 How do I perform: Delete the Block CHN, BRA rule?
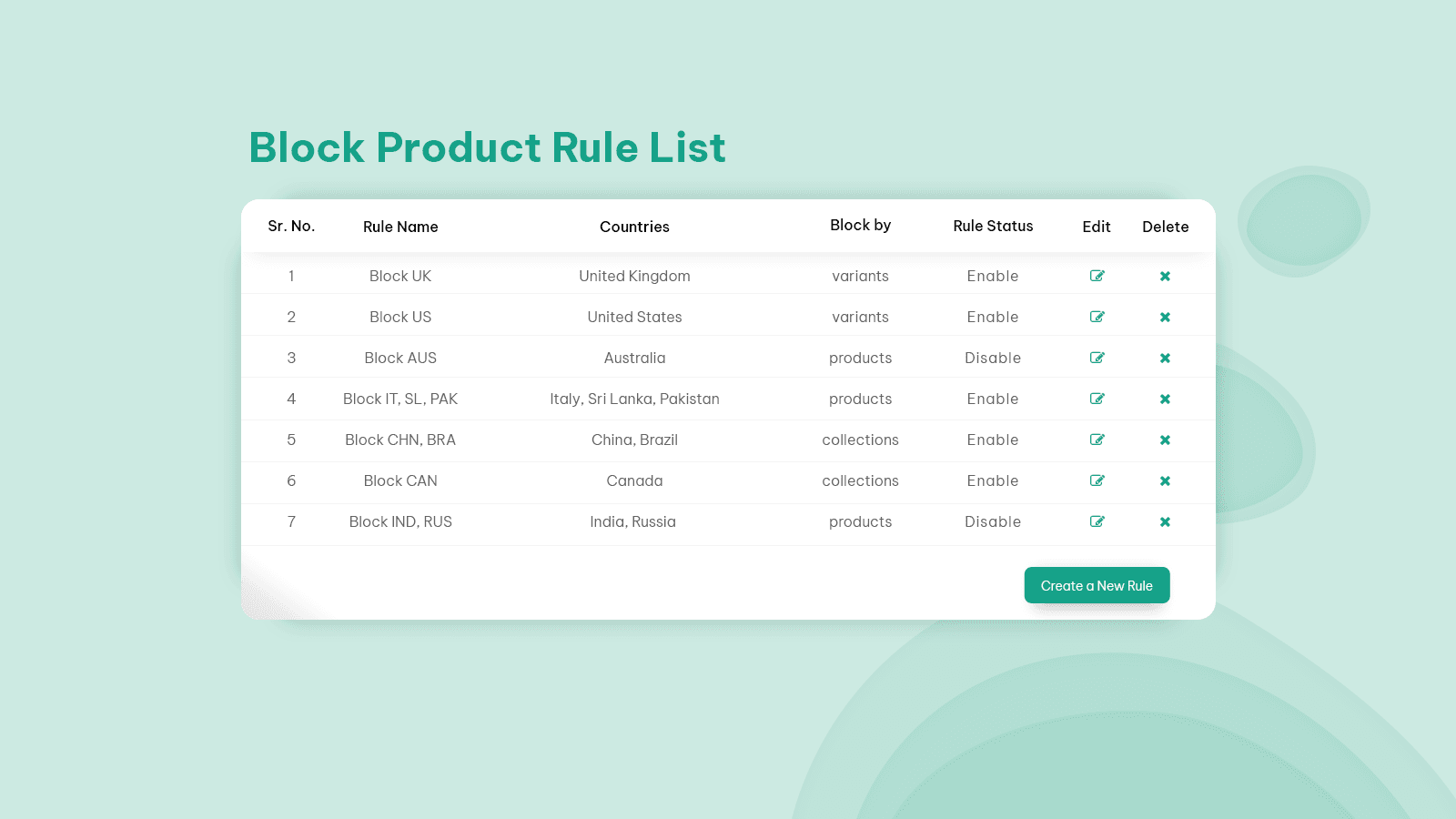coord(1165,440)
